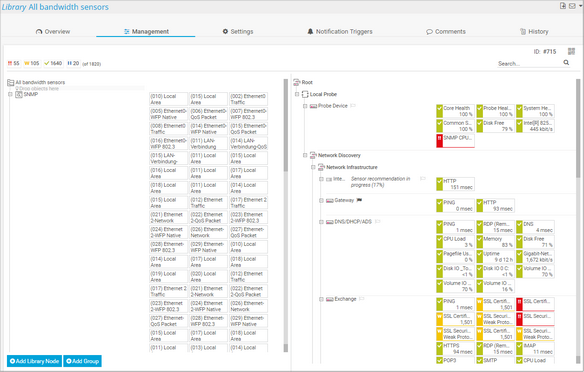The image size is (584, 372).
Task: Click the Exchange POP3 sensor
Action: pyautogui.click(x=455, y=360)
